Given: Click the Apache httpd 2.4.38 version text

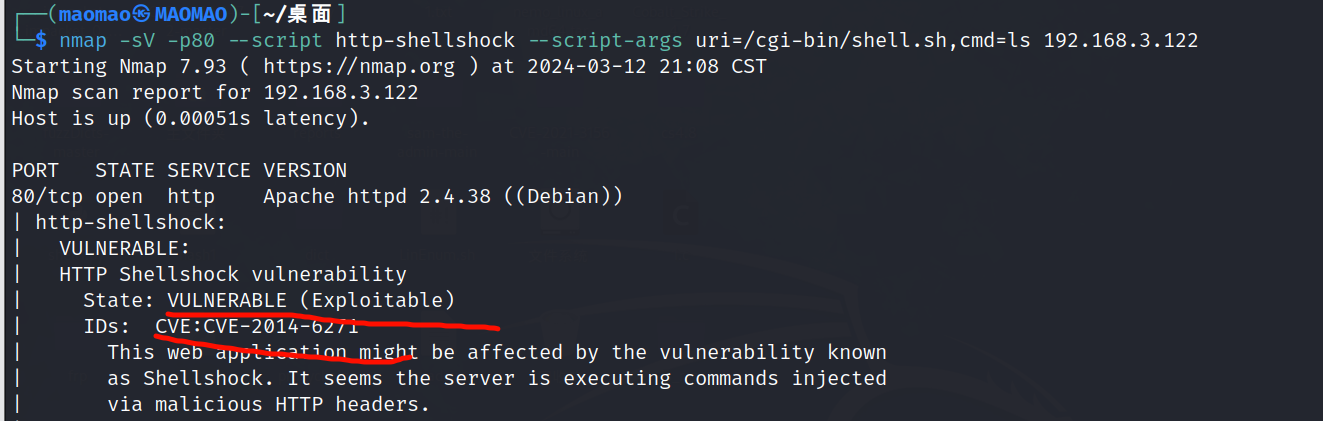Looking at the screenshot, I should pos(377,196).
